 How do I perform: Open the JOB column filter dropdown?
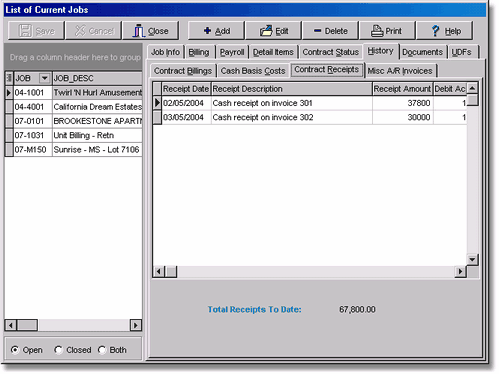click(44, 78)
